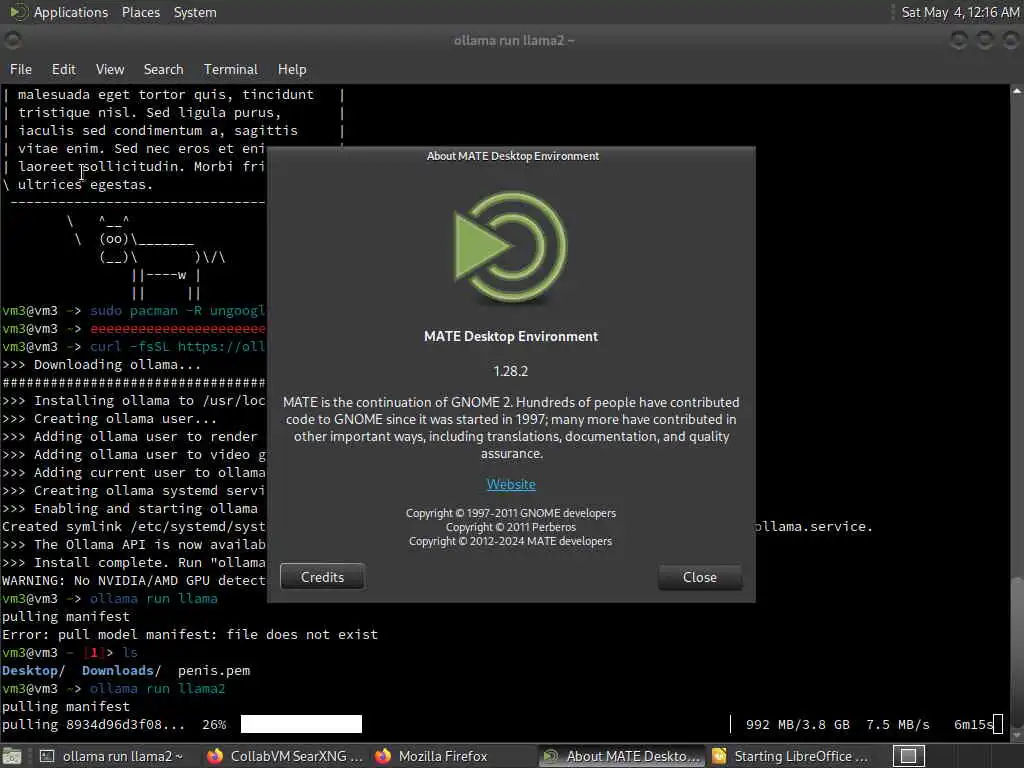Open the terminal Edit menu
The image size is (1024, 768).
tap(63, 69)
